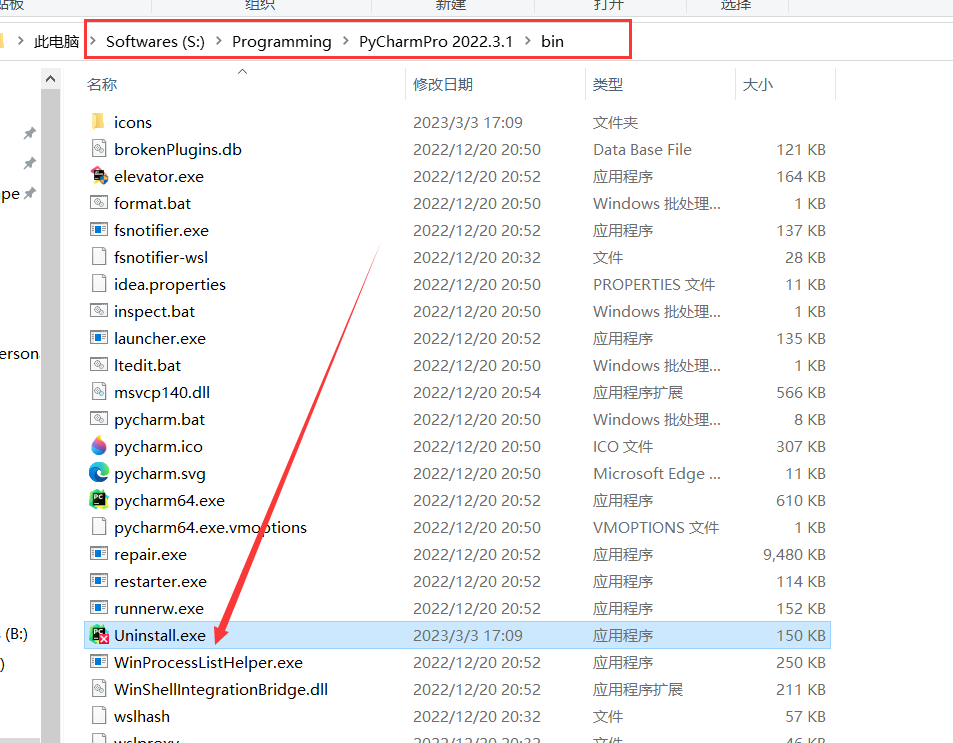Viewport: 953px width, 743px height.
Task: Select the format.bat batch file icon
Action: click(x=98, y=202)
